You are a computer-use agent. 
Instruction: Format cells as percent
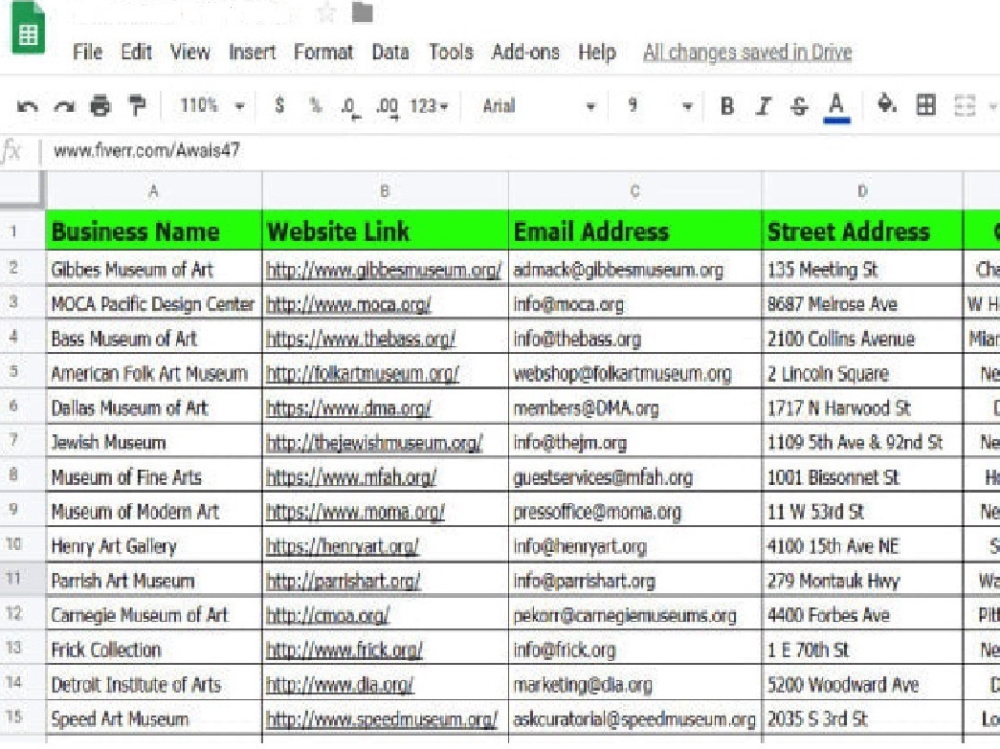tap(314, 105)
